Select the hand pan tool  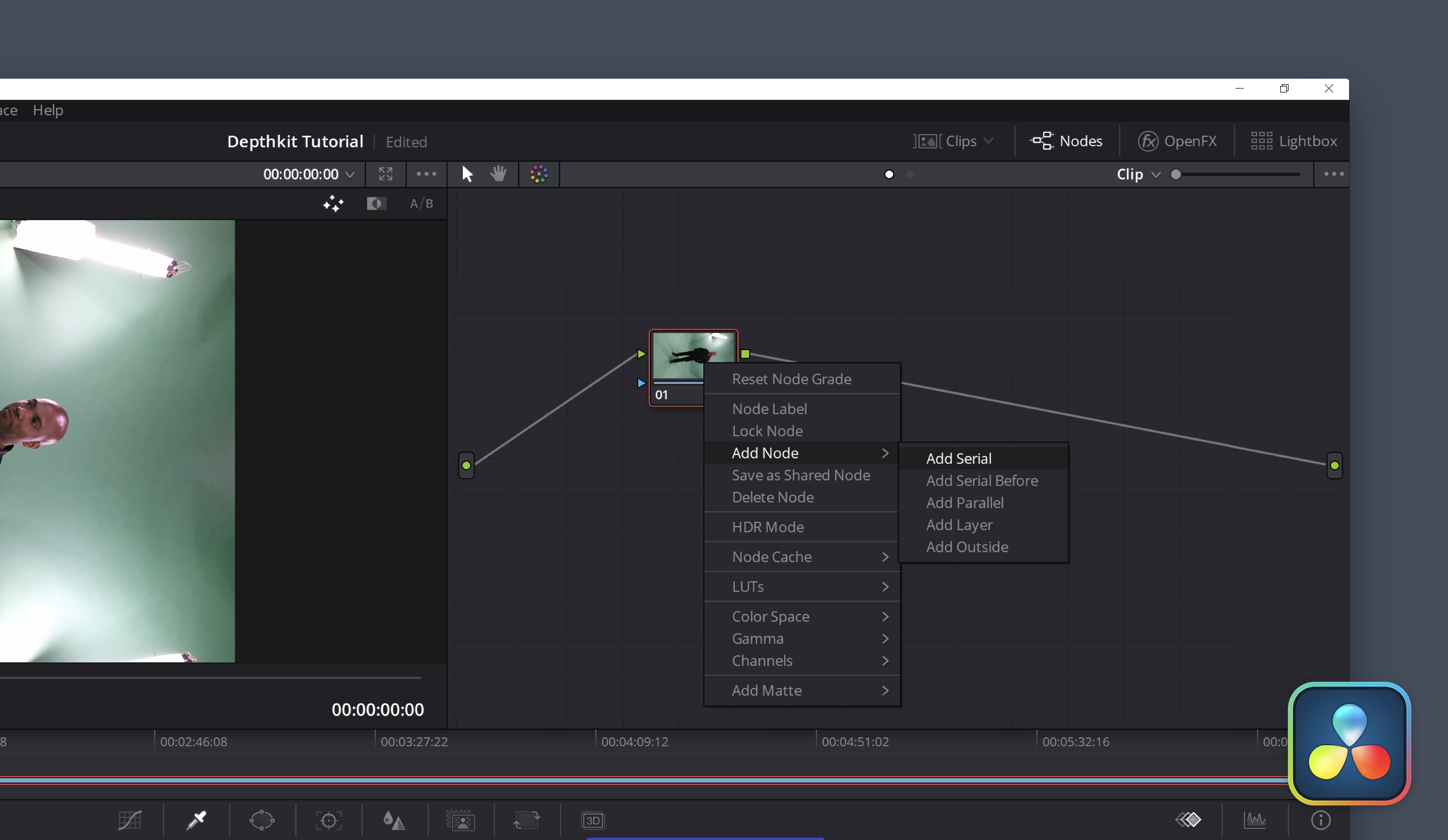pos(498,174)
